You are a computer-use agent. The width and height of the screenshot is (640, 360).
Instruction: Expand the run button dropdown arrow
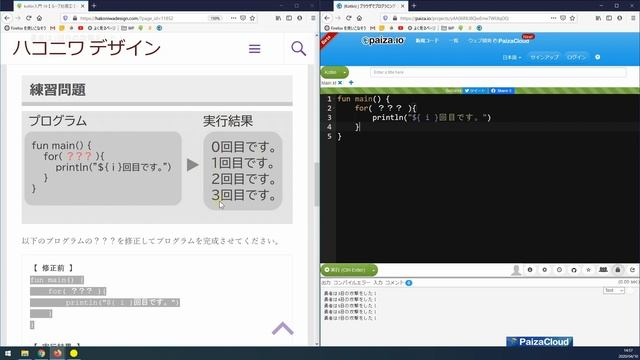pyautogui.click(x=373, y=270)
